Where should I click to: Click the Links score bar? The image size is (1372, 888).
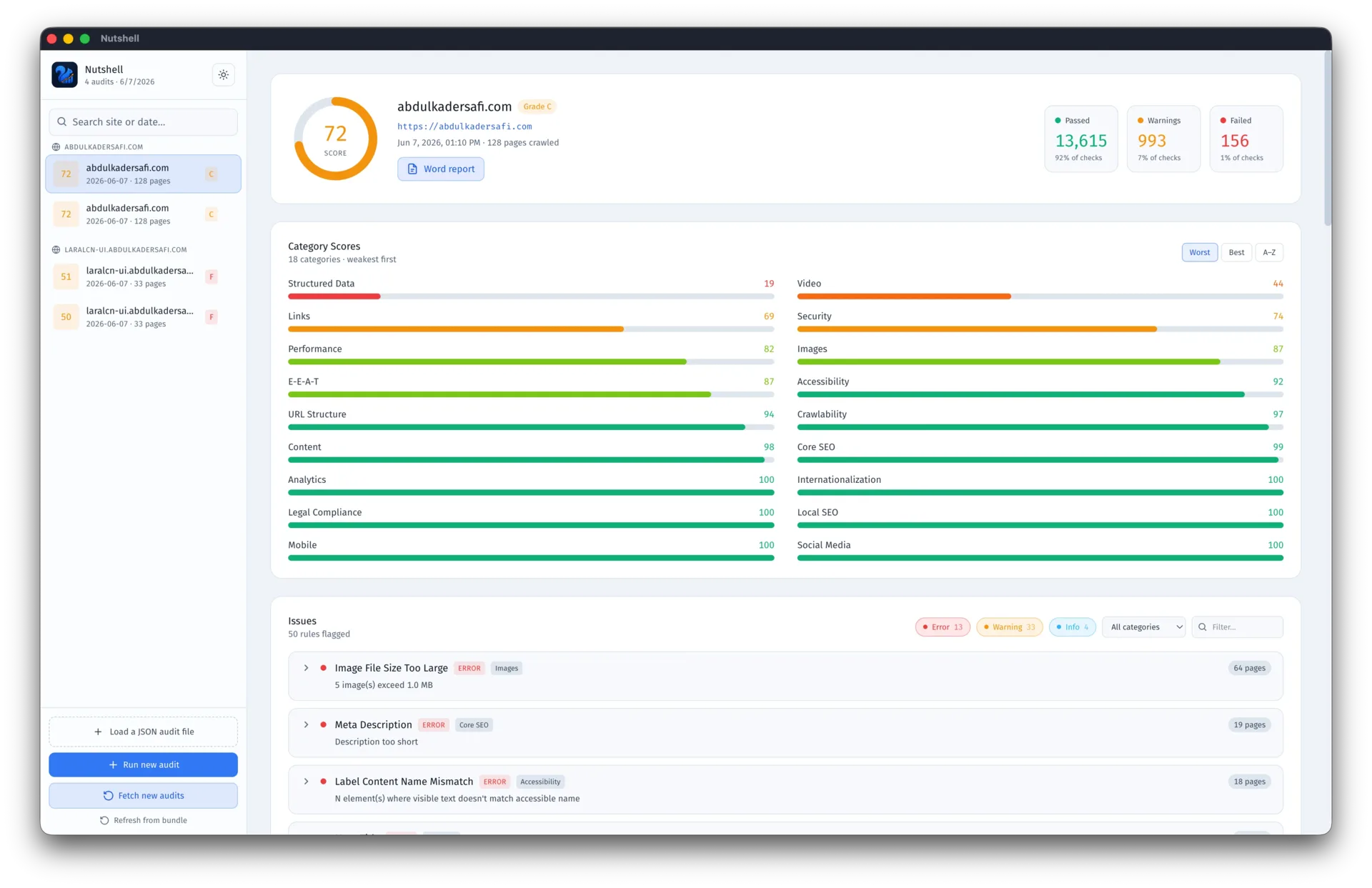(x=531, y=329)
